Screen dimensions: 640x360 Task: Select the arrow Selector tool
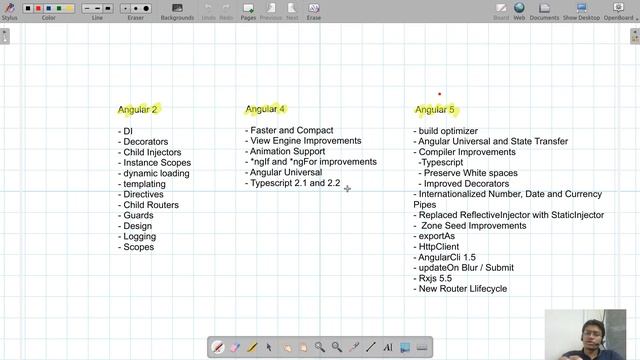click(x=269, y=347)
